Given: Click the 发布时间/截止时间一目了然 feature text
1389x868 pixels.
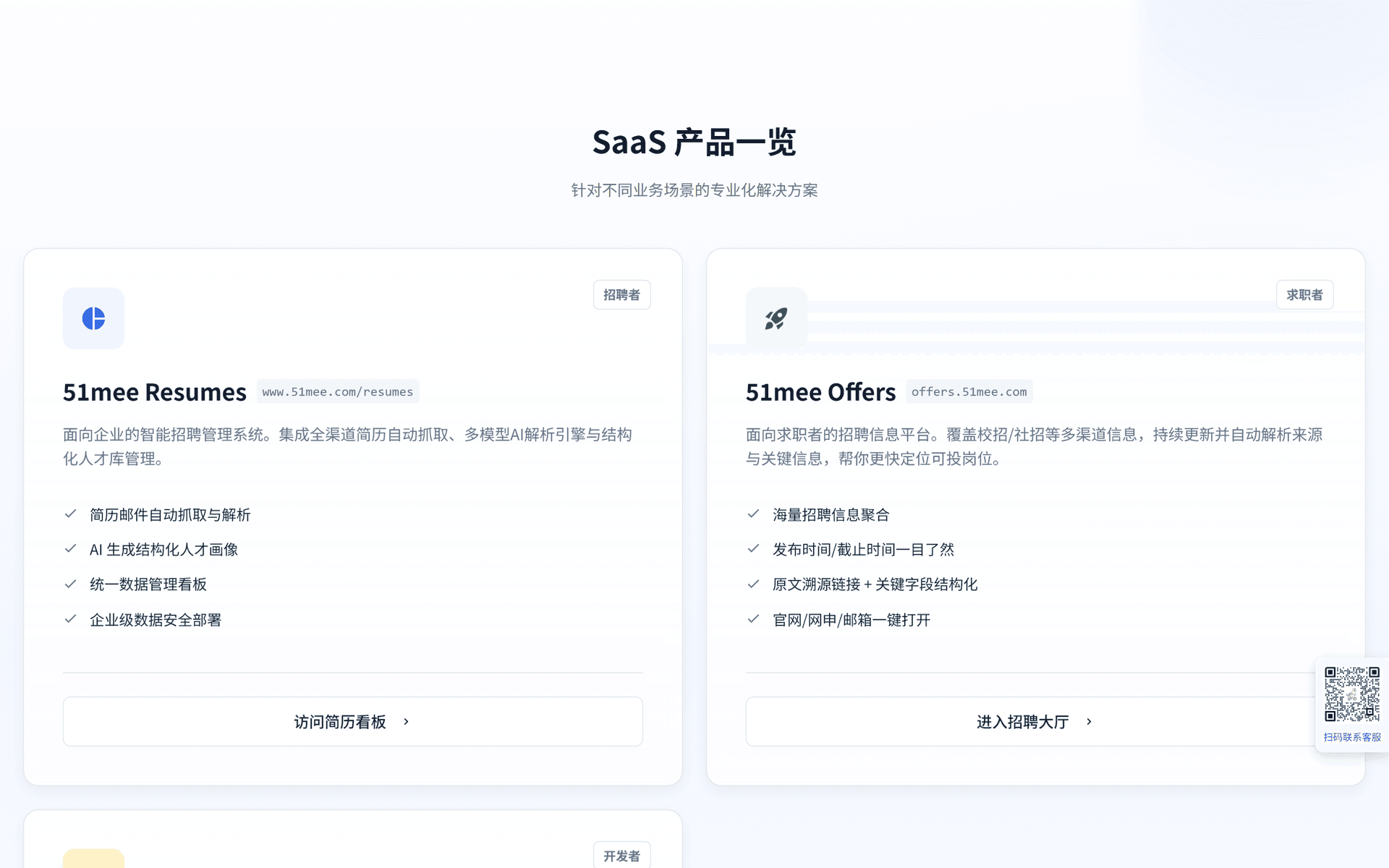Looking at the screenshot, I should point(864,550).
